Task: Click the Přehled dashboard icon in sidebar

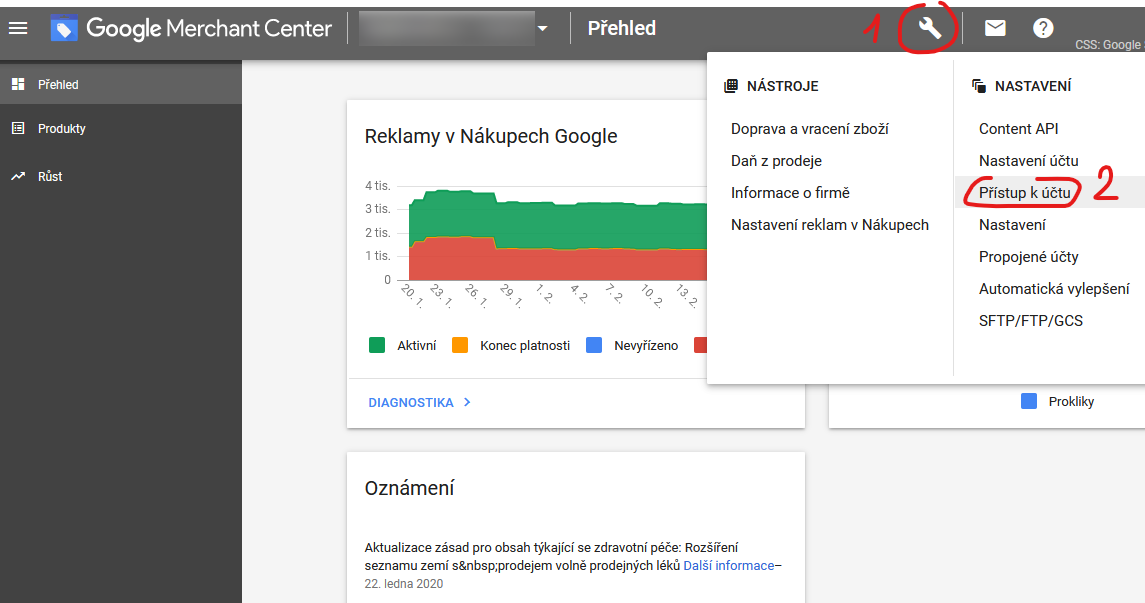Action: [x=18, y=85]
